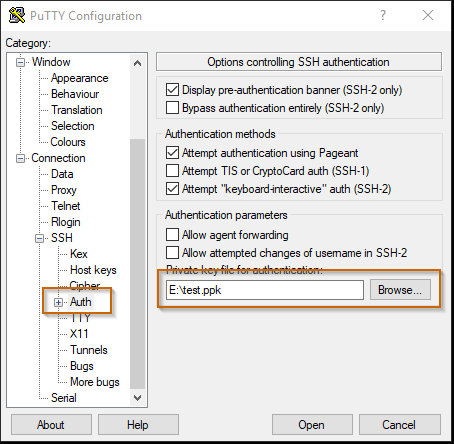Open the Kex settings
Screen dimensions: 454x444
point(79,254)
